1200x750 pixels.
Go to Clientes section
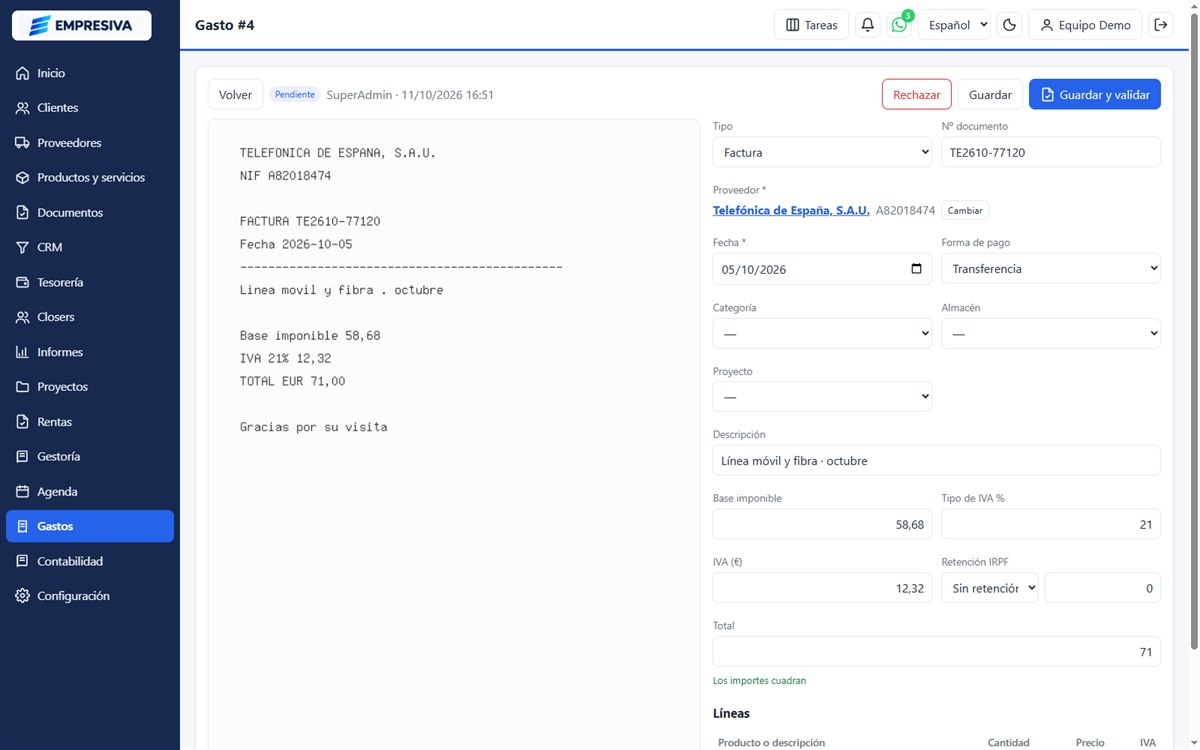click(90, 108)
